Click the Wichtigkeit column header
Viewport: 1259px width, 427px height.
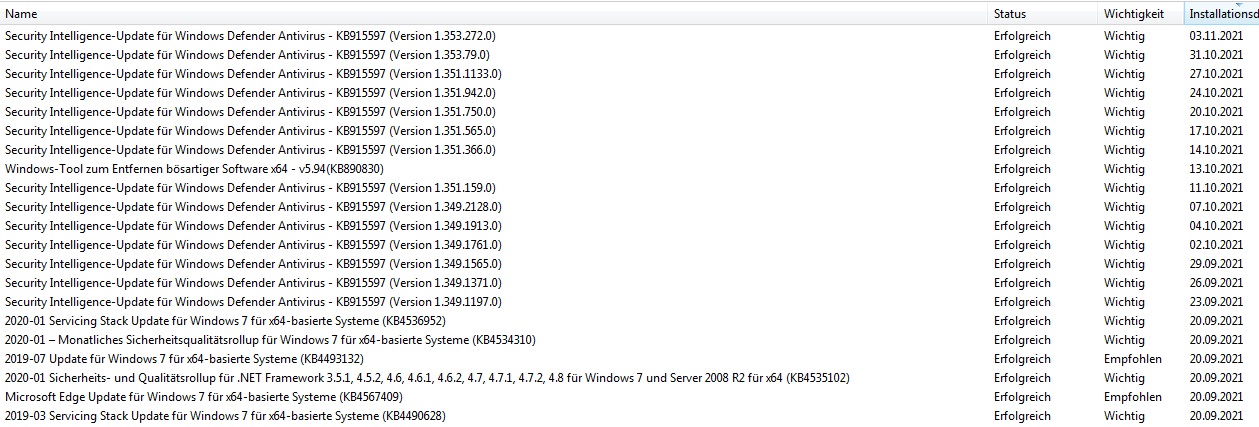tap(1132, 15)
